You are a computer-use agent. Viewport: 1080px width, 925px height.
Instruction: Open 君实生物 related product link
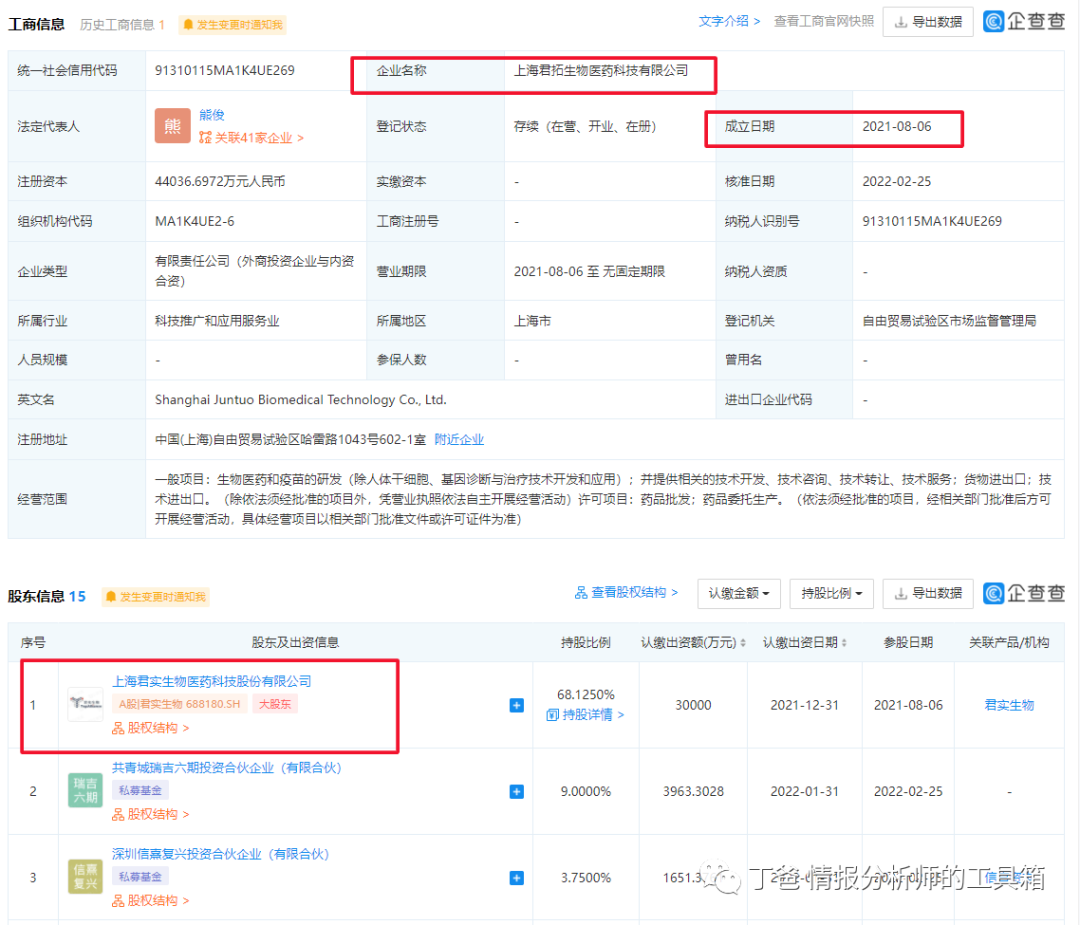[1009, 705]
